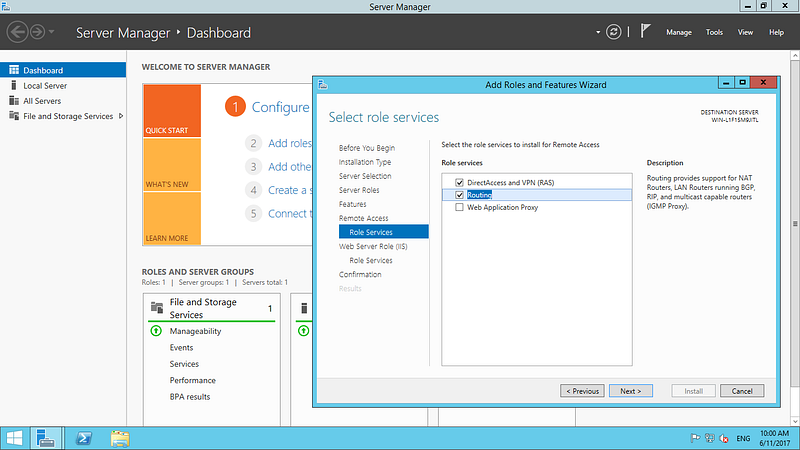The width and height of the screenshot is (800, 450).
Task: Click the File and Storage Services sidebar icon
Action: pyautogui.click(x=14, y=116)
